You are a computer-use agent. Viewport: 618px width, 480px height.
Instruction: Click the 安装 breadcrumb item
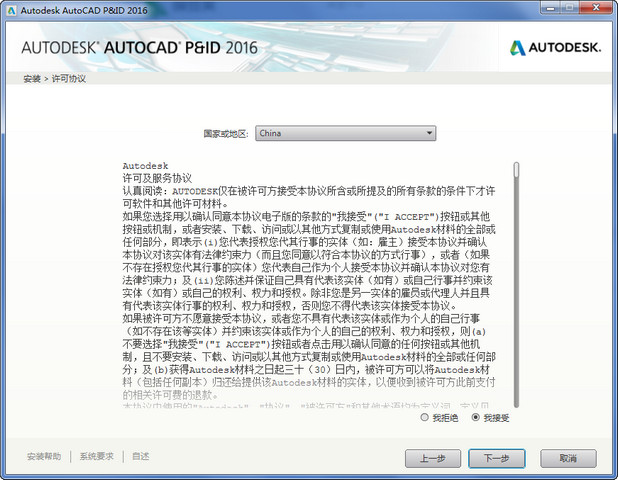click(32, 79)
